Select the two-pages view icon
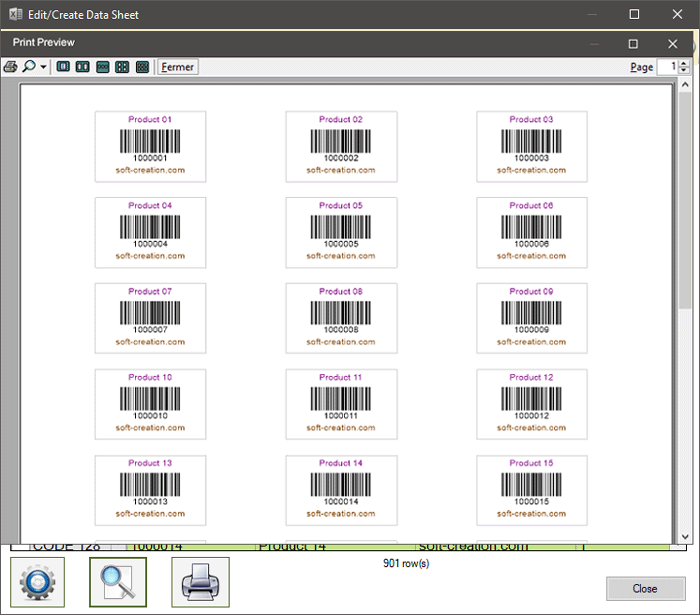The height and width of the screenshot is (615, 700). click(x=83, y=67)
